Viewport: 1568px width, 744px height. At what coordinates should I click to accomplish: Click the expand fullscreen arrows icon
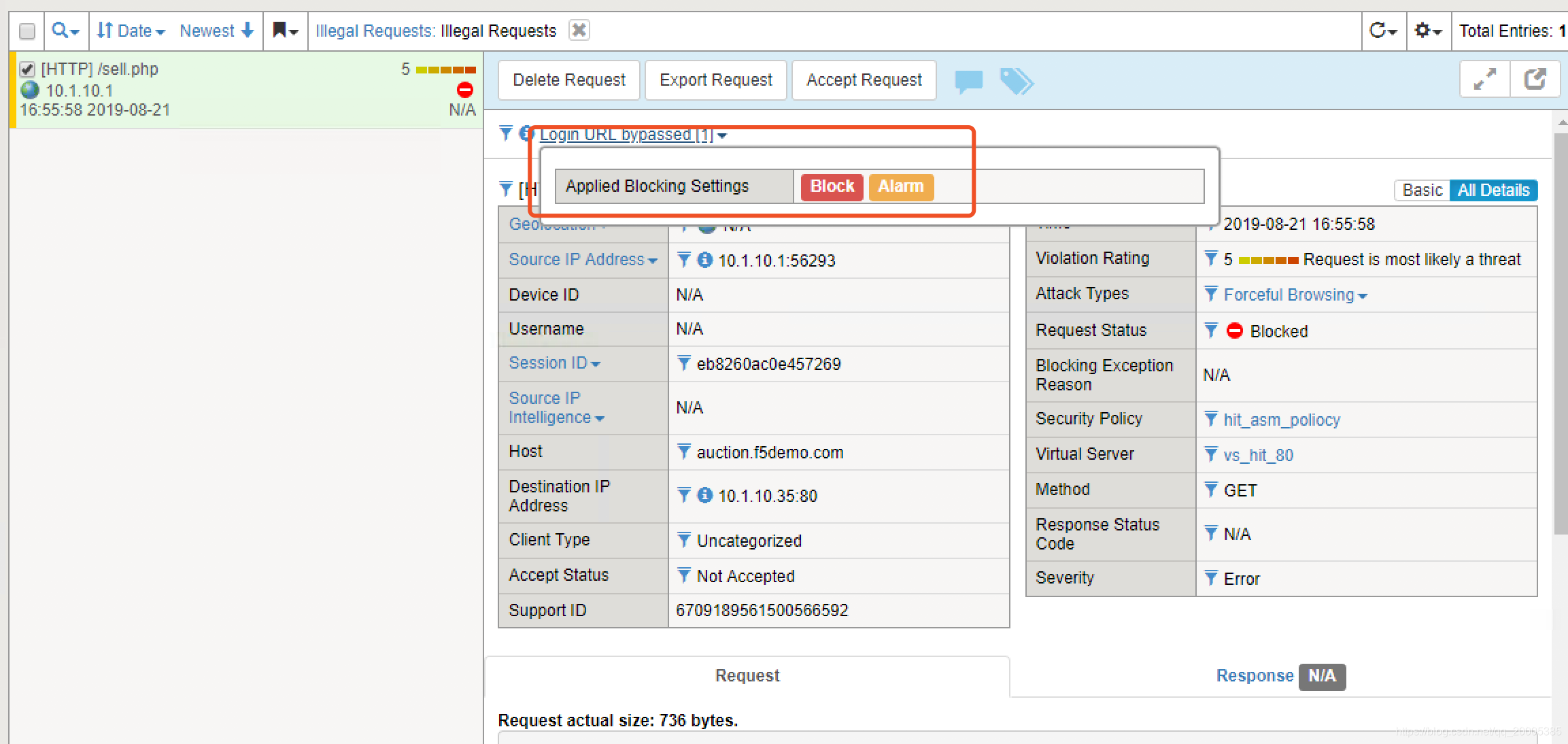(1484, 80)
